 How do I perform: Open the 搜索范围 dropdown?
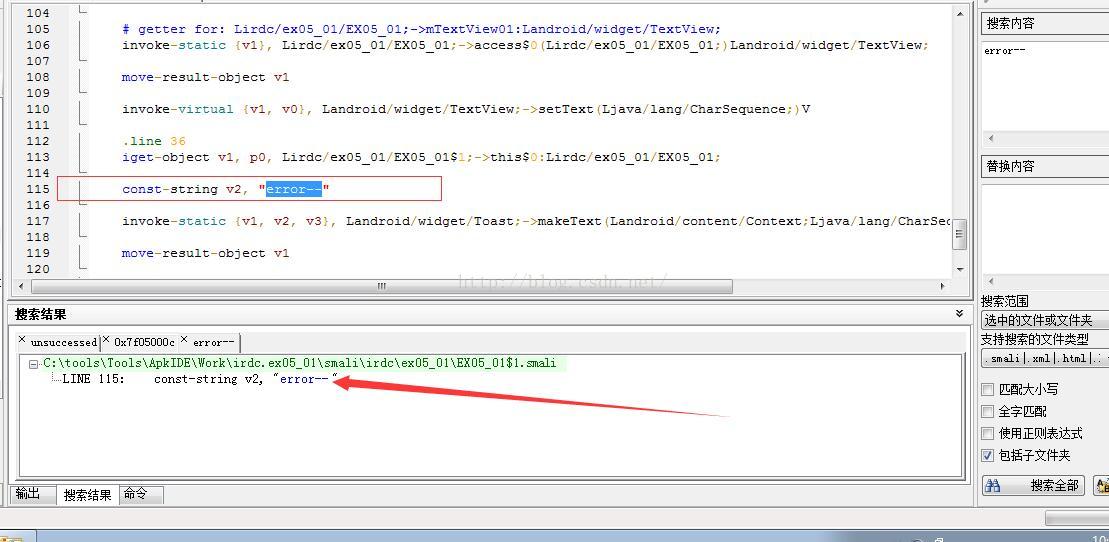pyautogui.click(x=1045, y=321)
